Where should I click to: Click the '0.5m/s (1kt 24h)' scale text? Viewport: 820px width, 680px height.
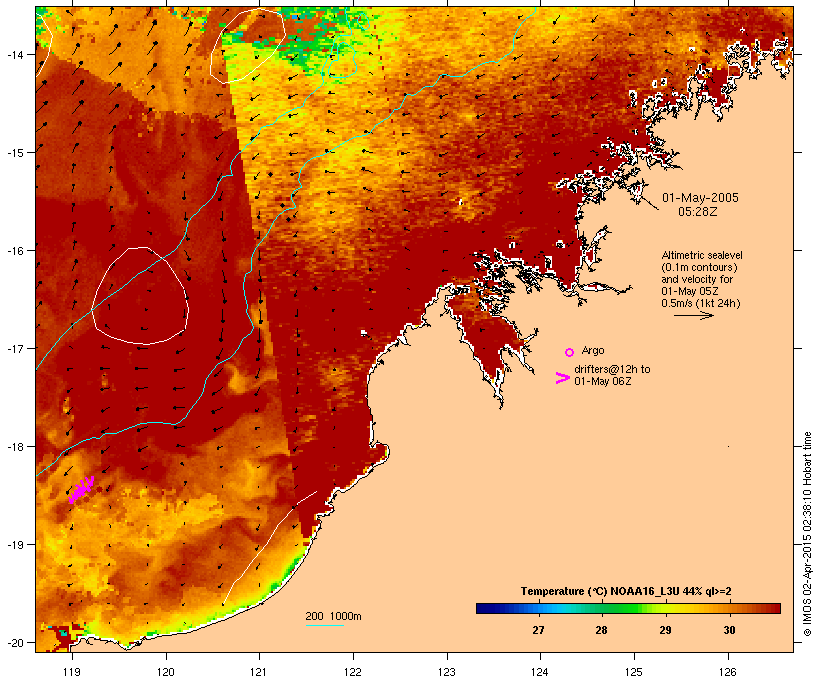tap(701, 303)
